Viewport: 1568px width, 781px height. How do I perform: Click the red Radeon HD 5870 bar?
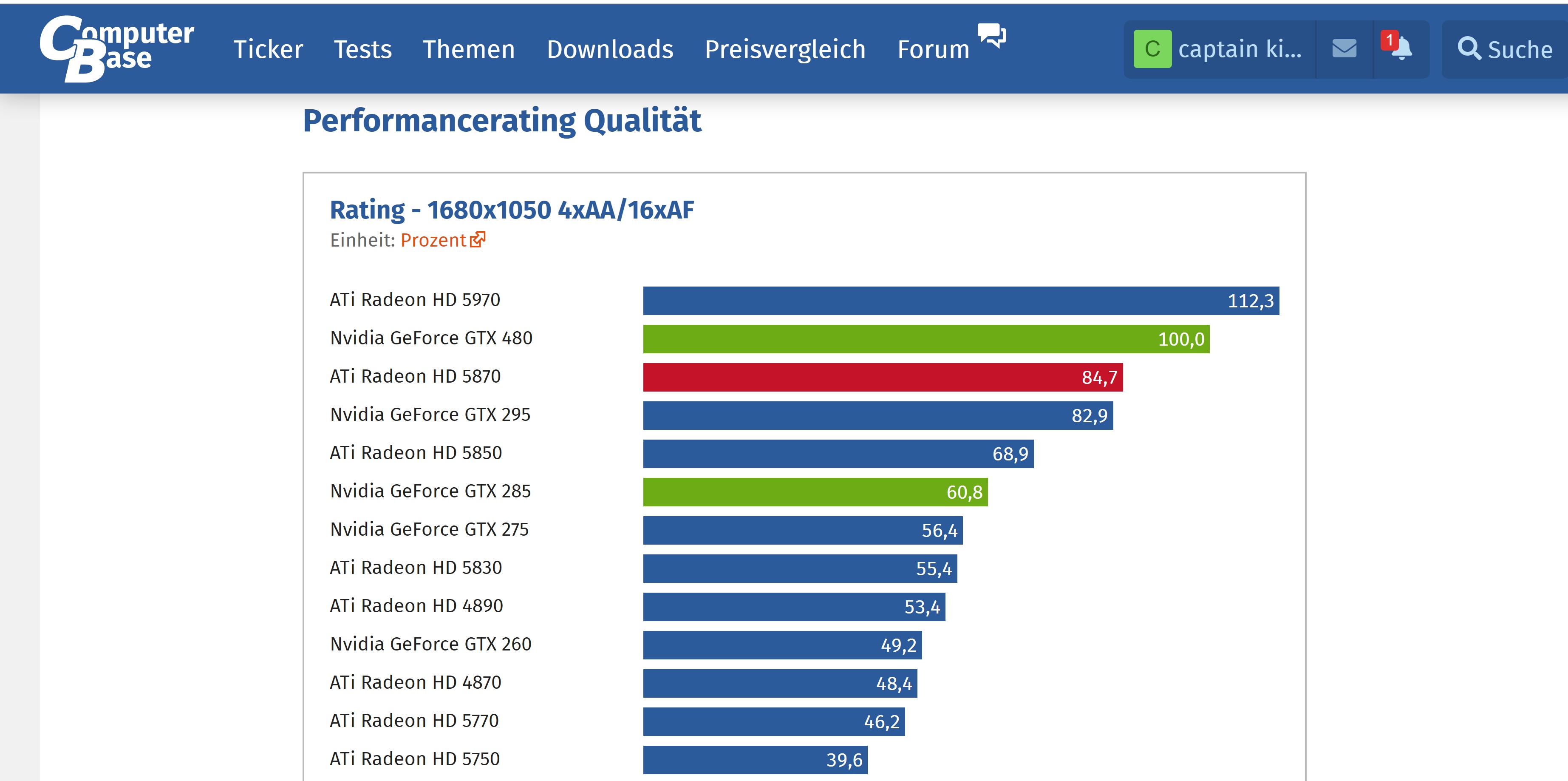pos(883,377)
